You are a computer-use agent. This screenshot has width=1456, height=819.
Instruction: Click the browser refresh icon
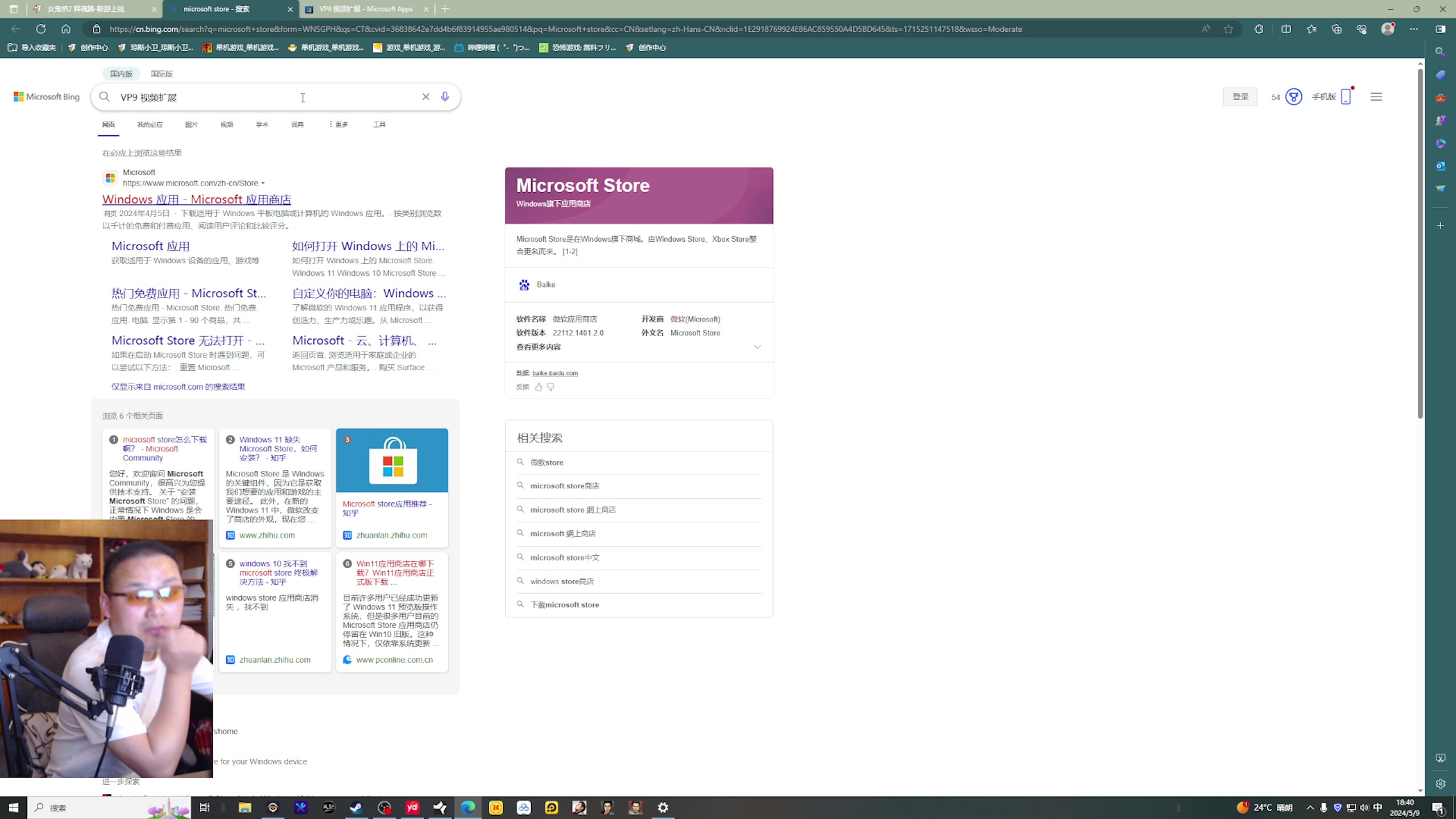[x=41, y=29]
